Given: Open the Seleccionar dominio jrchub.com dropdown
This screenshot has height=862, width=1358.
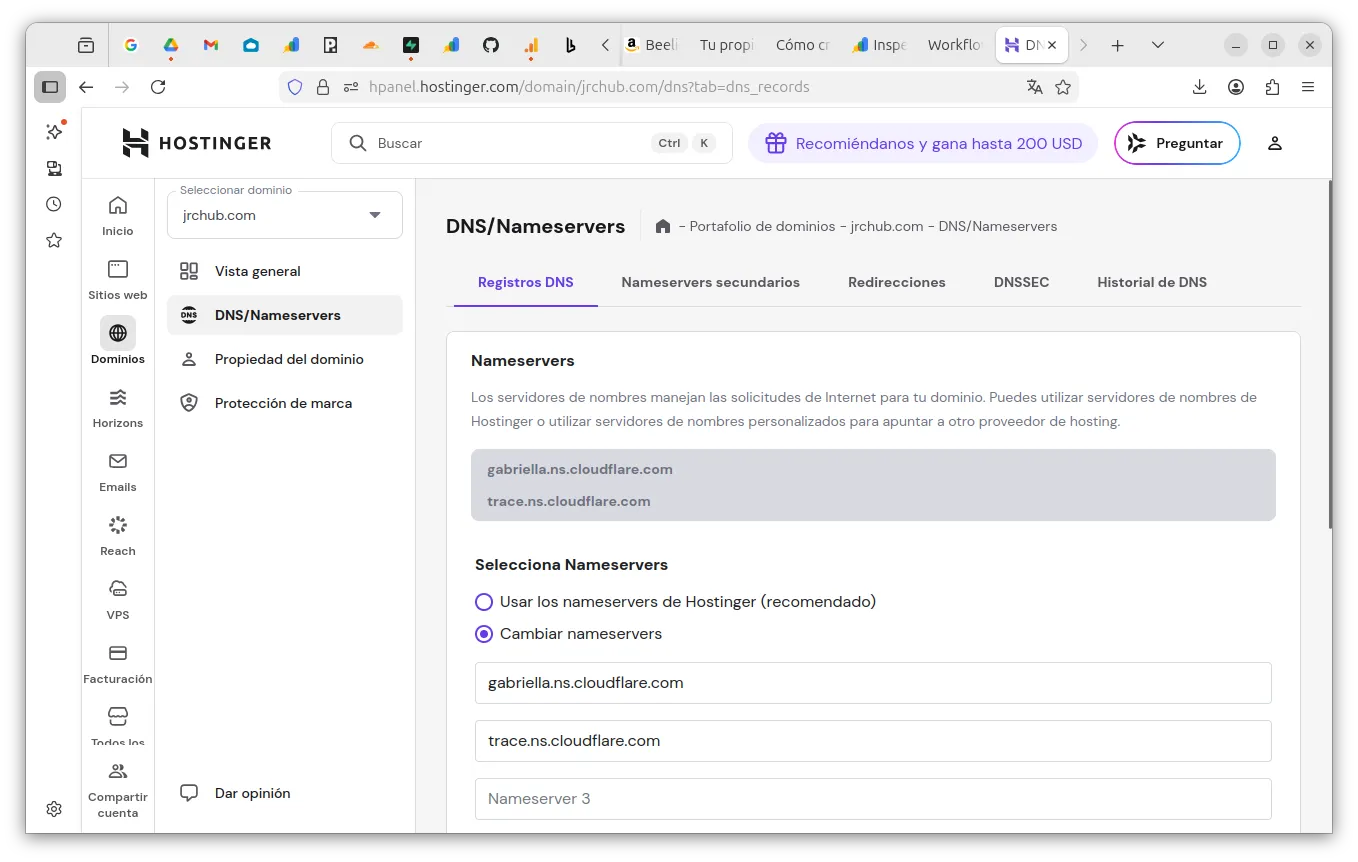Looking at the screenshot, I should (285, 215).
